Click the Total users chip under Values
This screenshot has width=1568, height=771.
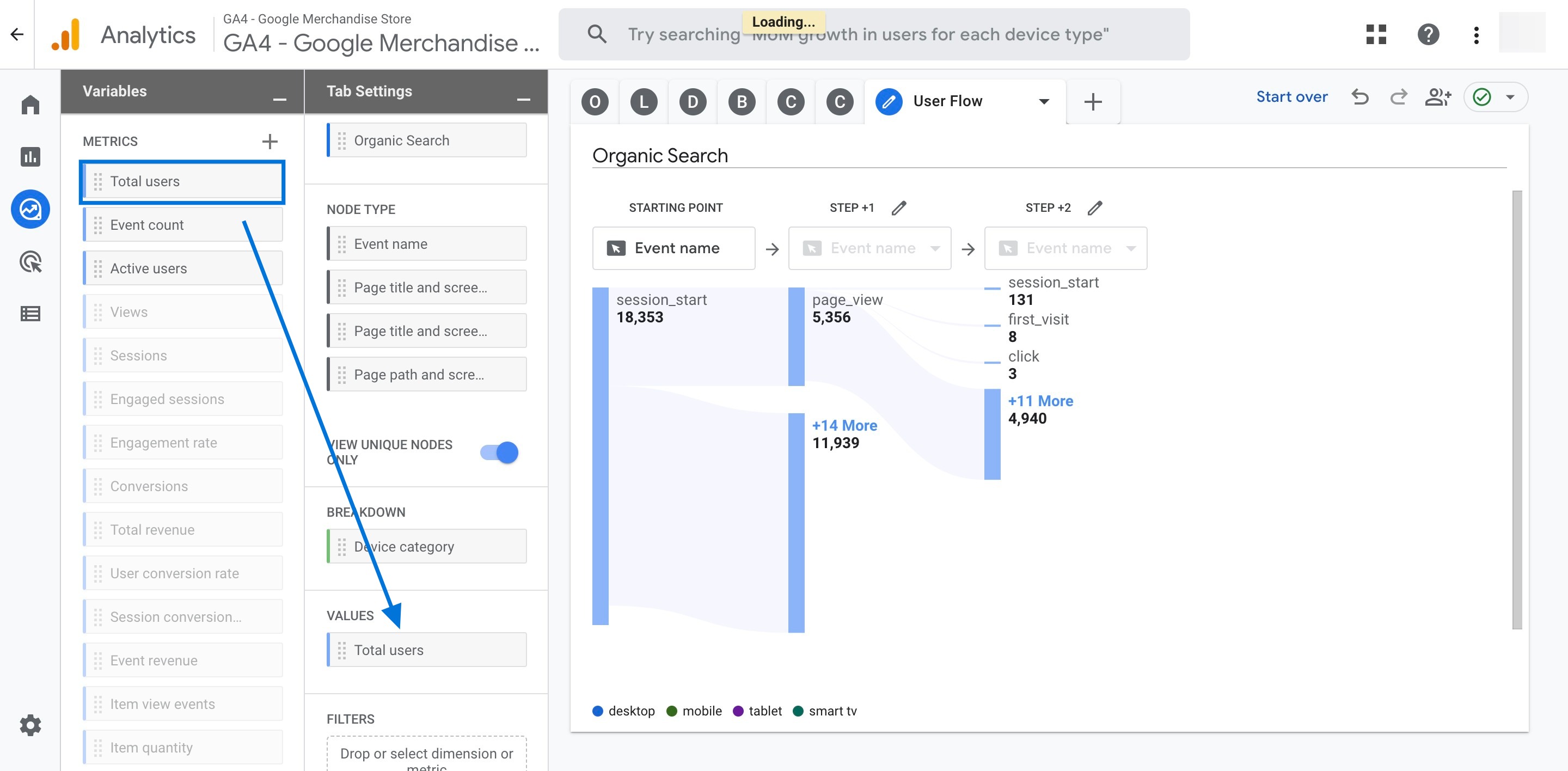427,650
